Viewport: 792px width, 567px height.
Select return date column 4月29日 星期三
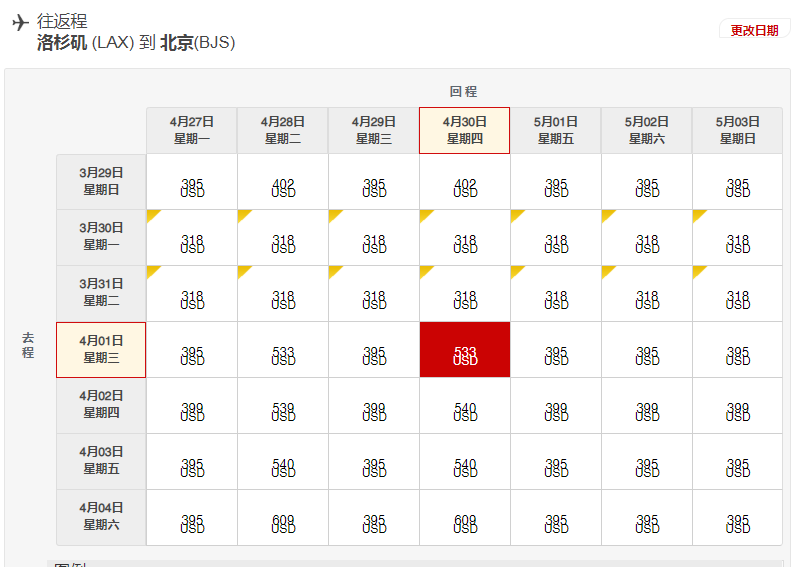tap(374, 130)
